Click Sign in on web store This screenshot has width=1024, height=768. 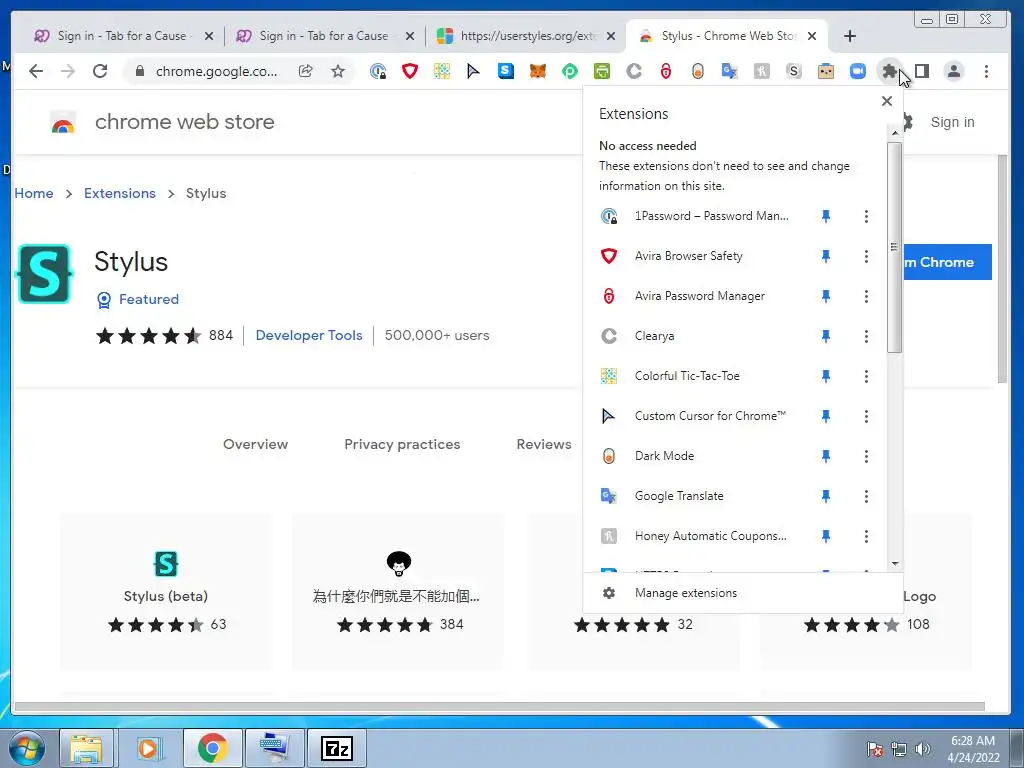(952, 122)
